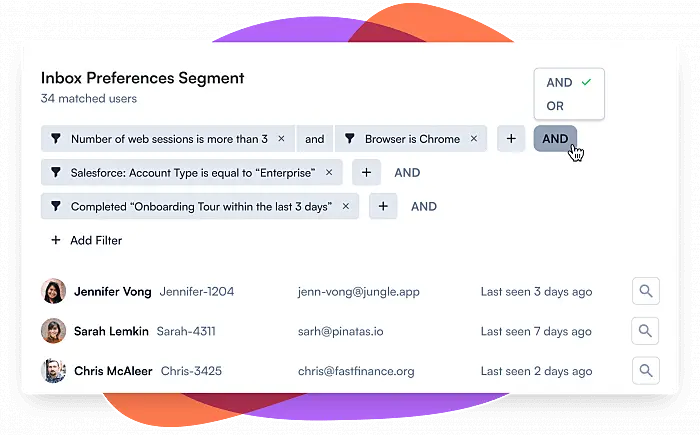The width and height of the screenshot is (700, 435).
Task: Click the magnifier icon for Chris McAleer
Action: click(x=646, y=371)
